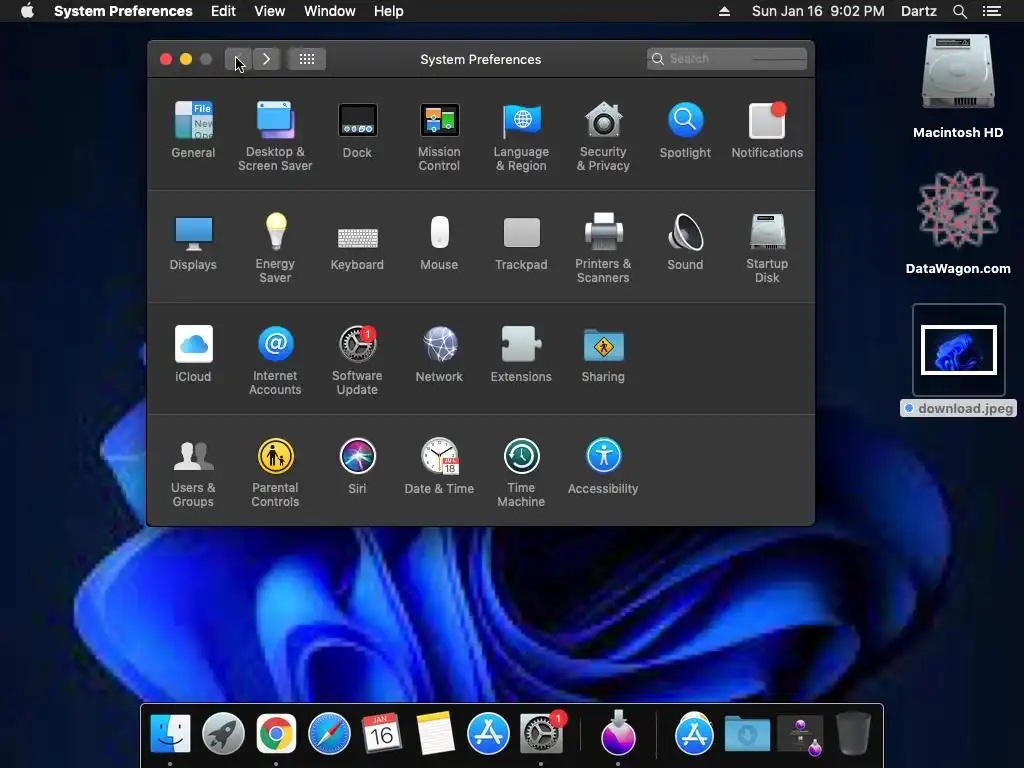Click the forward navigation arrow
The width and height of the screenshot is (1024, 768).
[266, 59]
